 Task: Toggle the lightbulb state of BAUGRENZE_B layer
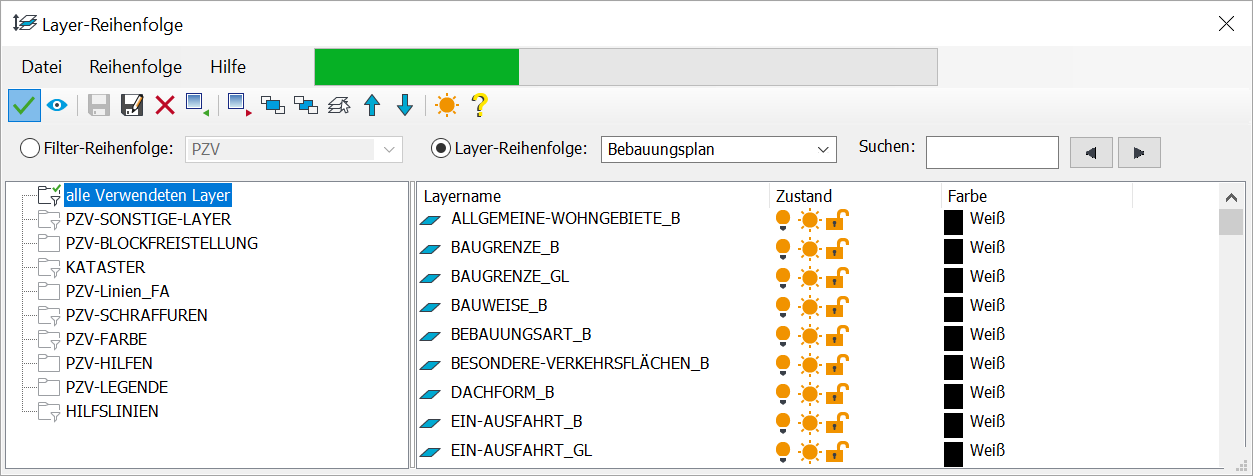click(x=783, y=247)
